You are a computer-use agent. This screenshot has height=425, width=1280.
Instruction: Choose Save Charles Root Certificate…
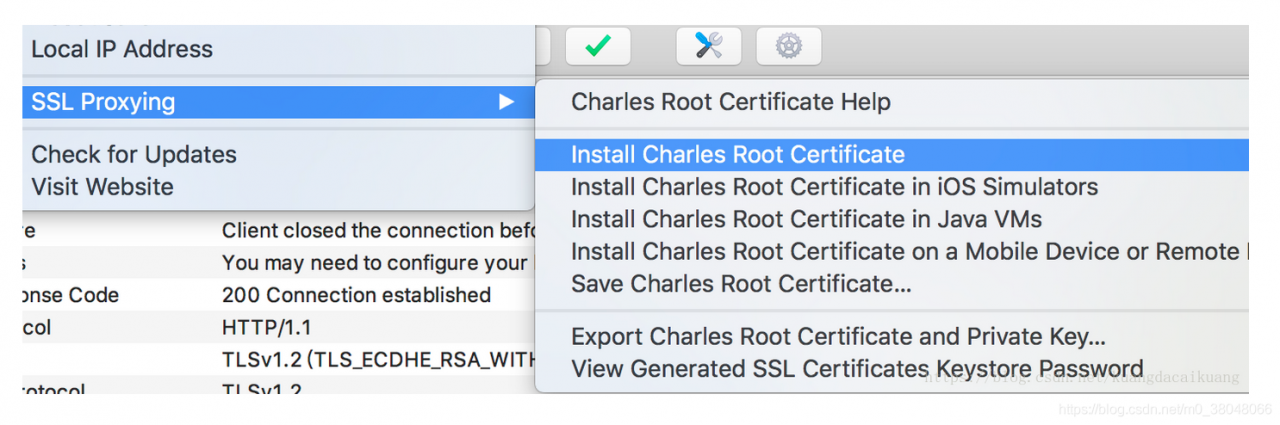(892, 284)
